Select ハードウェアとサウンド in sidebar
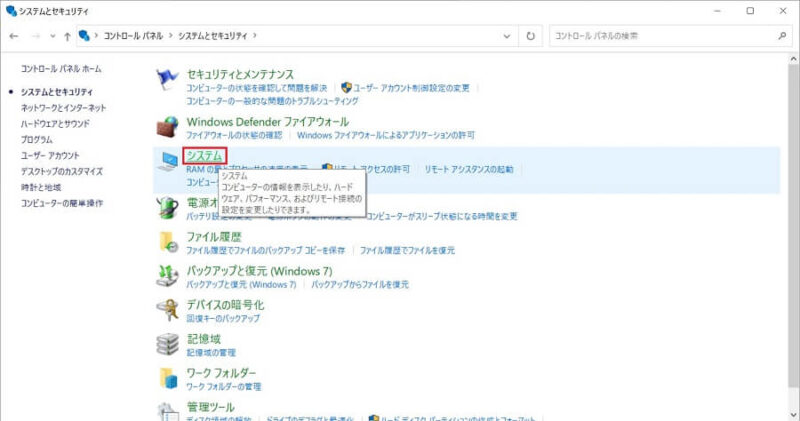This screenshot has height=421, width=800. point(55,123)
